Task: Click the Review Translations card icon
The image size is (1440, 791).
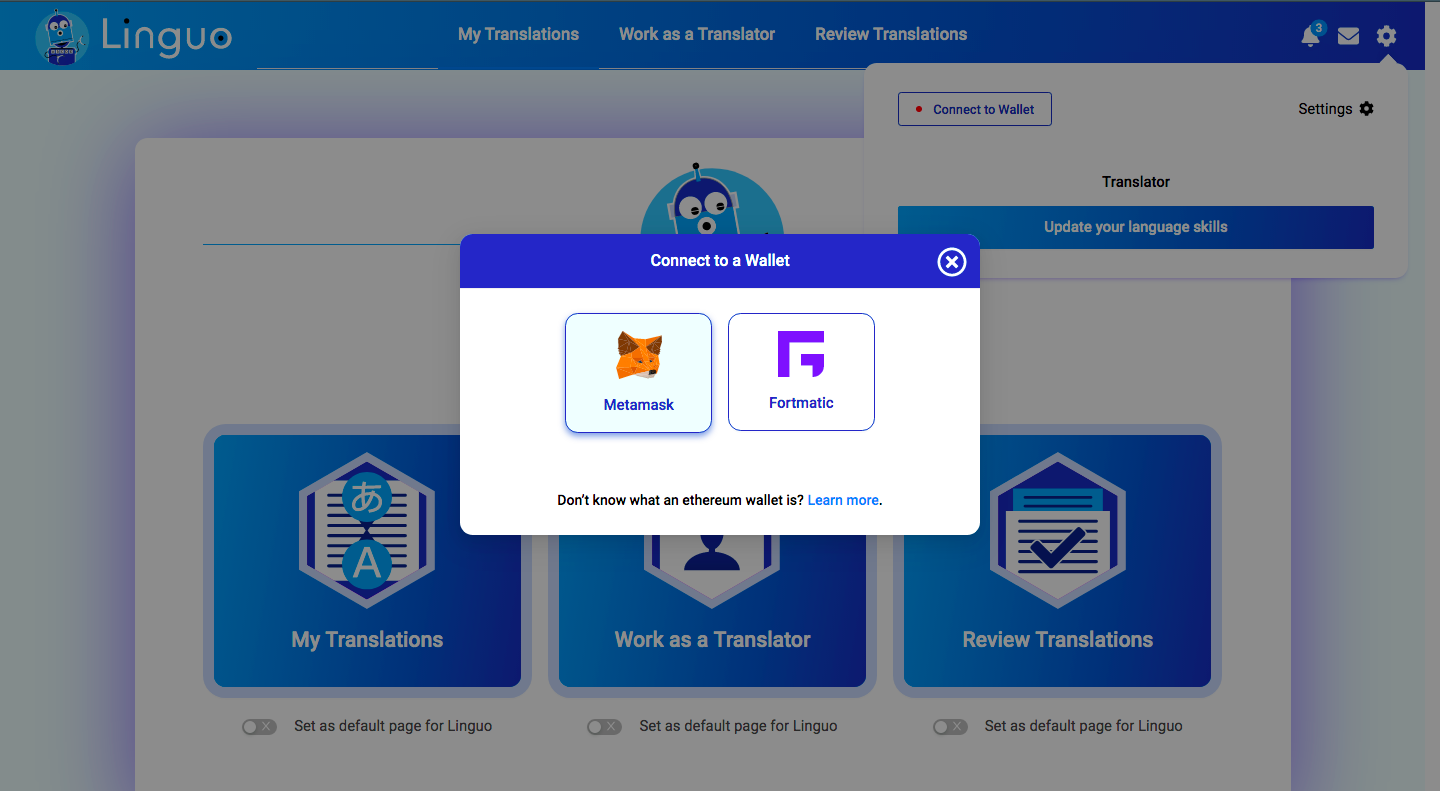Action: click(1058, 530)
